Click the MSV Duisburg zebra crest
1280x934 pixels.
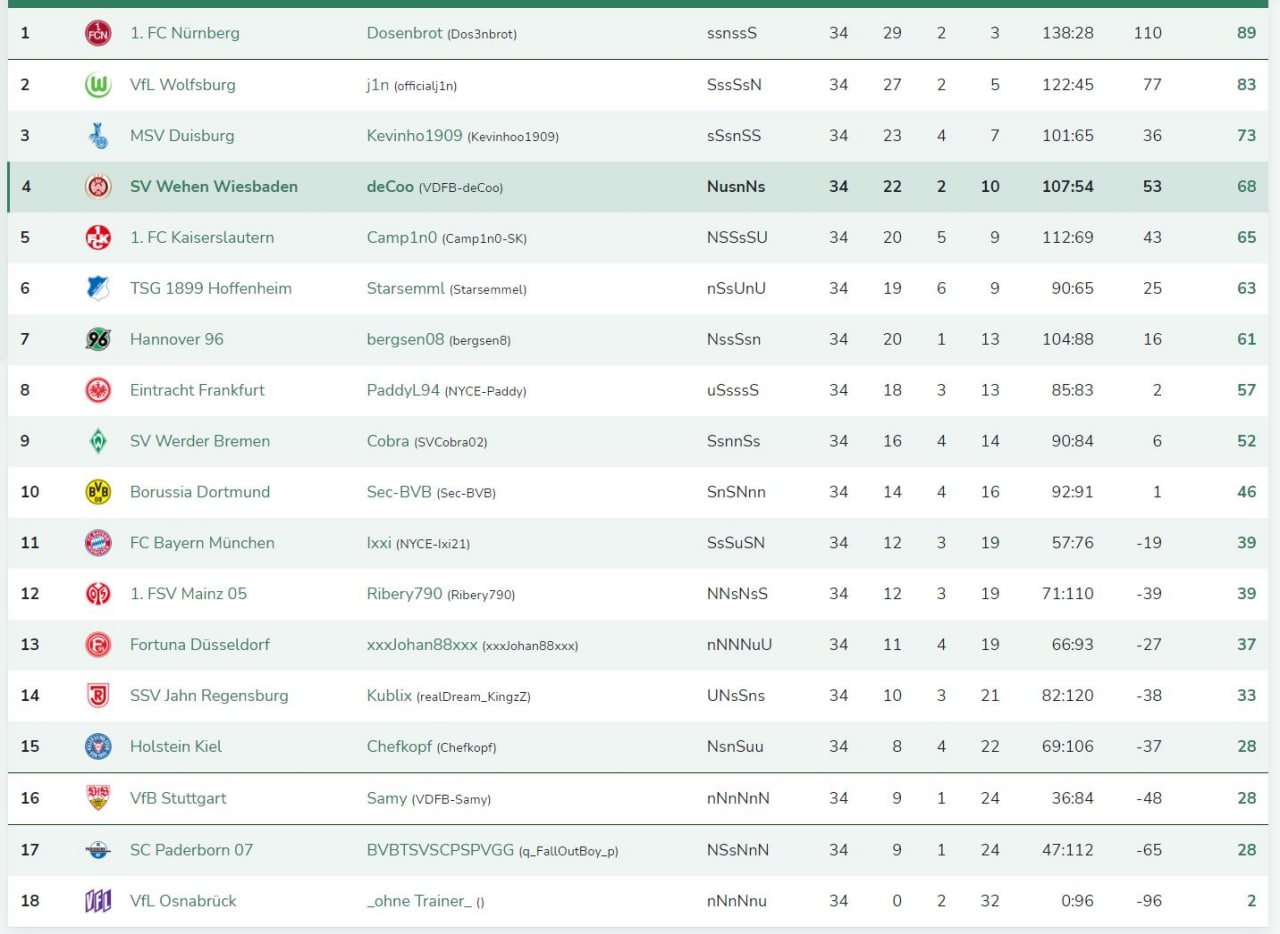[98, 135]
